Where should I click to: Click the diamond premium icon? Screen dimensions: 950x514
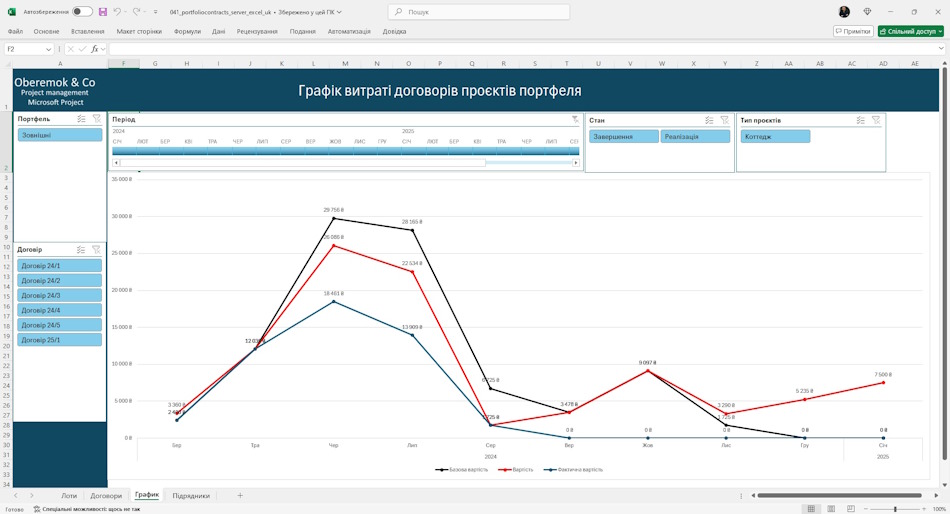pos(867,12)
